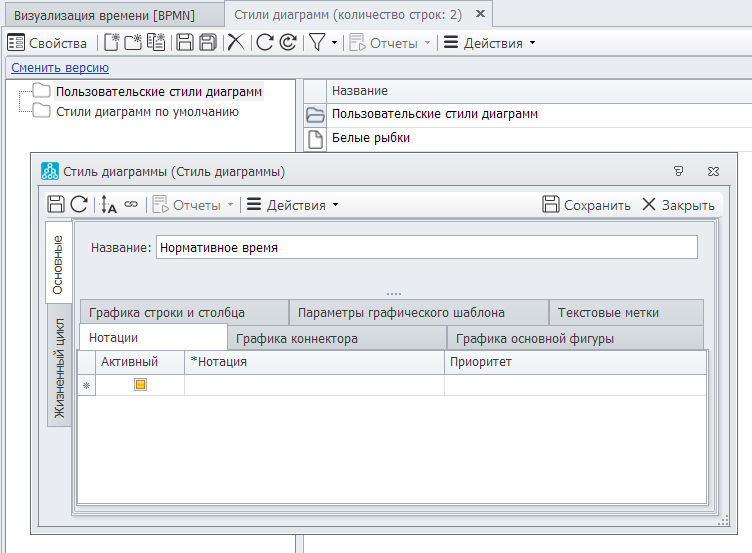Screen dimensions: 752x553
Task: Click the new document icon in main toolbar
Action: [x=111, y=42]
